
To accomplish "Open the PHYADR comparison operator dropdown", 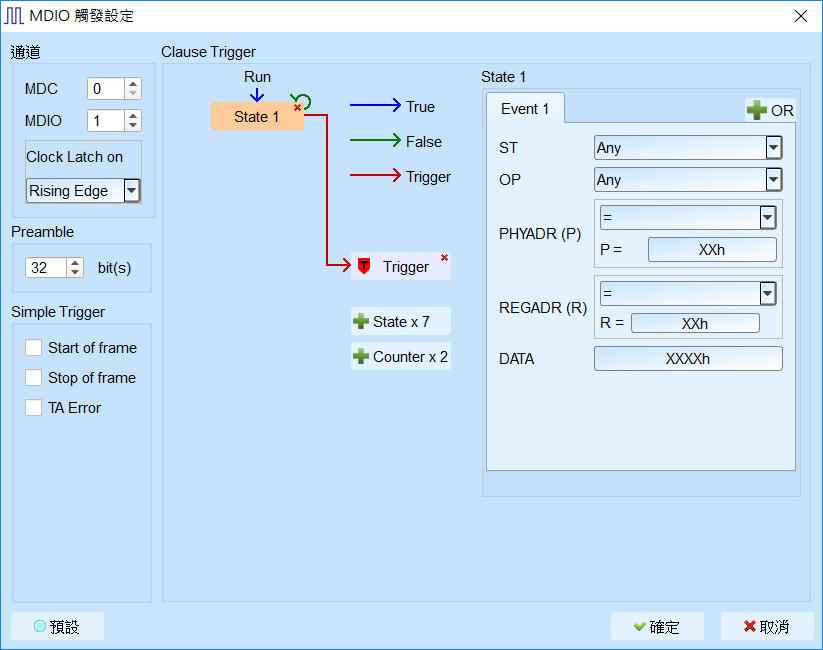I will click(767, 217).
